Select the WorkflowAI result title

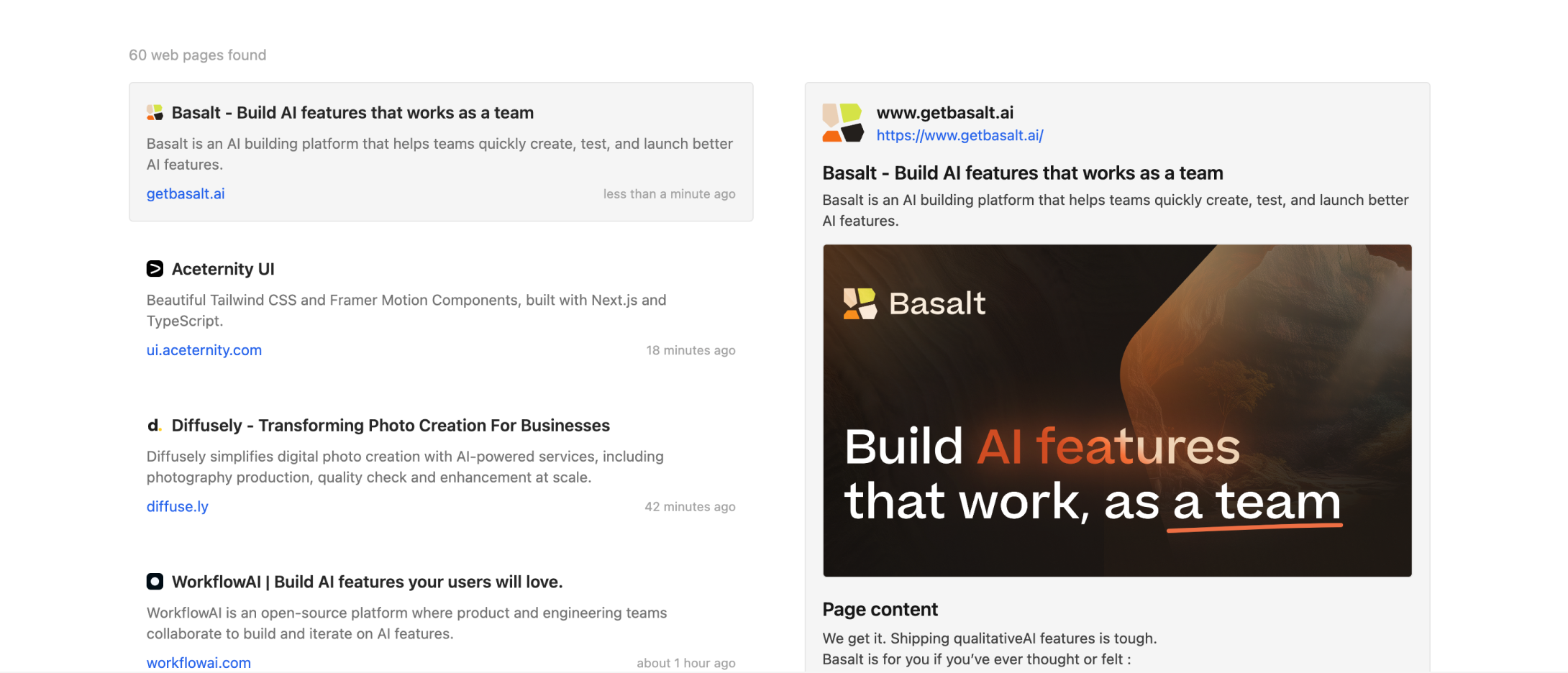367,582
